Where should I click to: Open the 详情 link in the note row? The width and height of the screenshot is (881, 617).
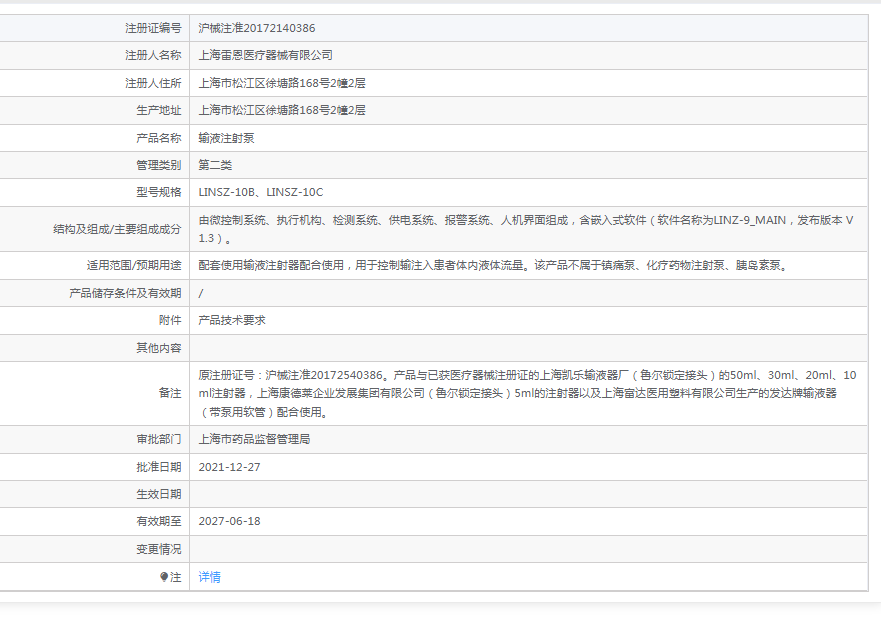click(210, 577)
